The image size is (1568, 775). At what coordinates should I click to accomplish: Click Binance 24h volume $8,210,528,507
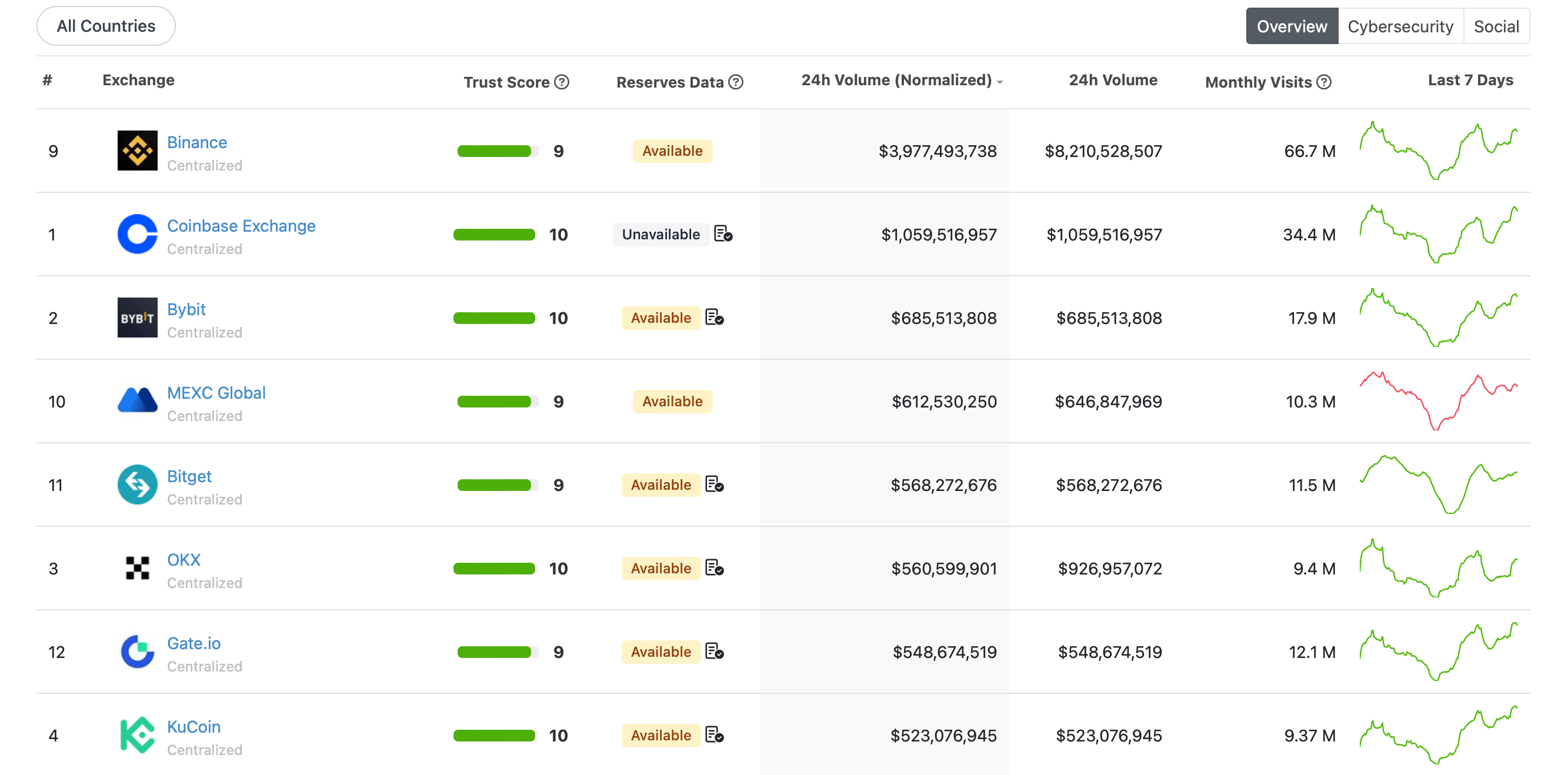tap(1103, 151)
